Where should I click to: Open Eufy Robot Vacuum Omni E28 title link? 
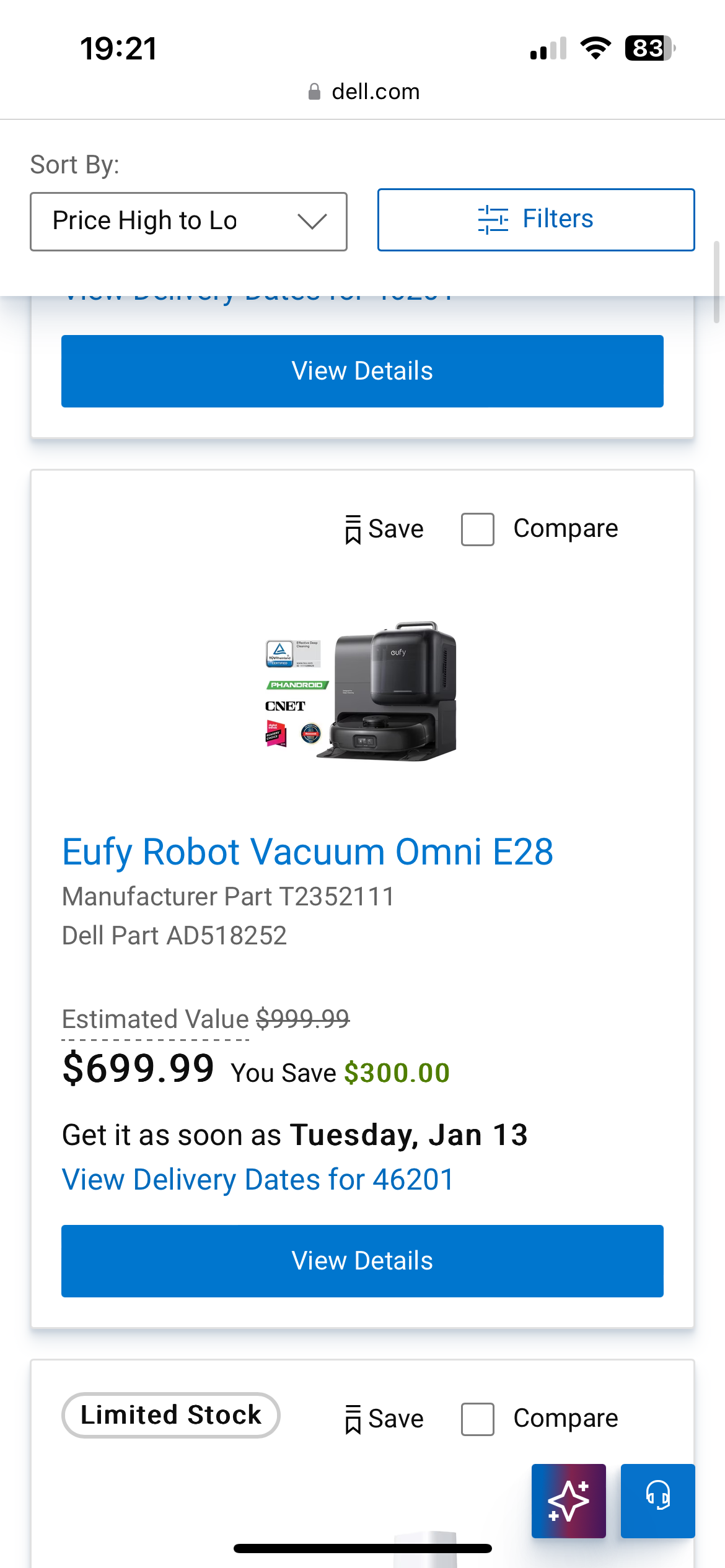[308, 852]
